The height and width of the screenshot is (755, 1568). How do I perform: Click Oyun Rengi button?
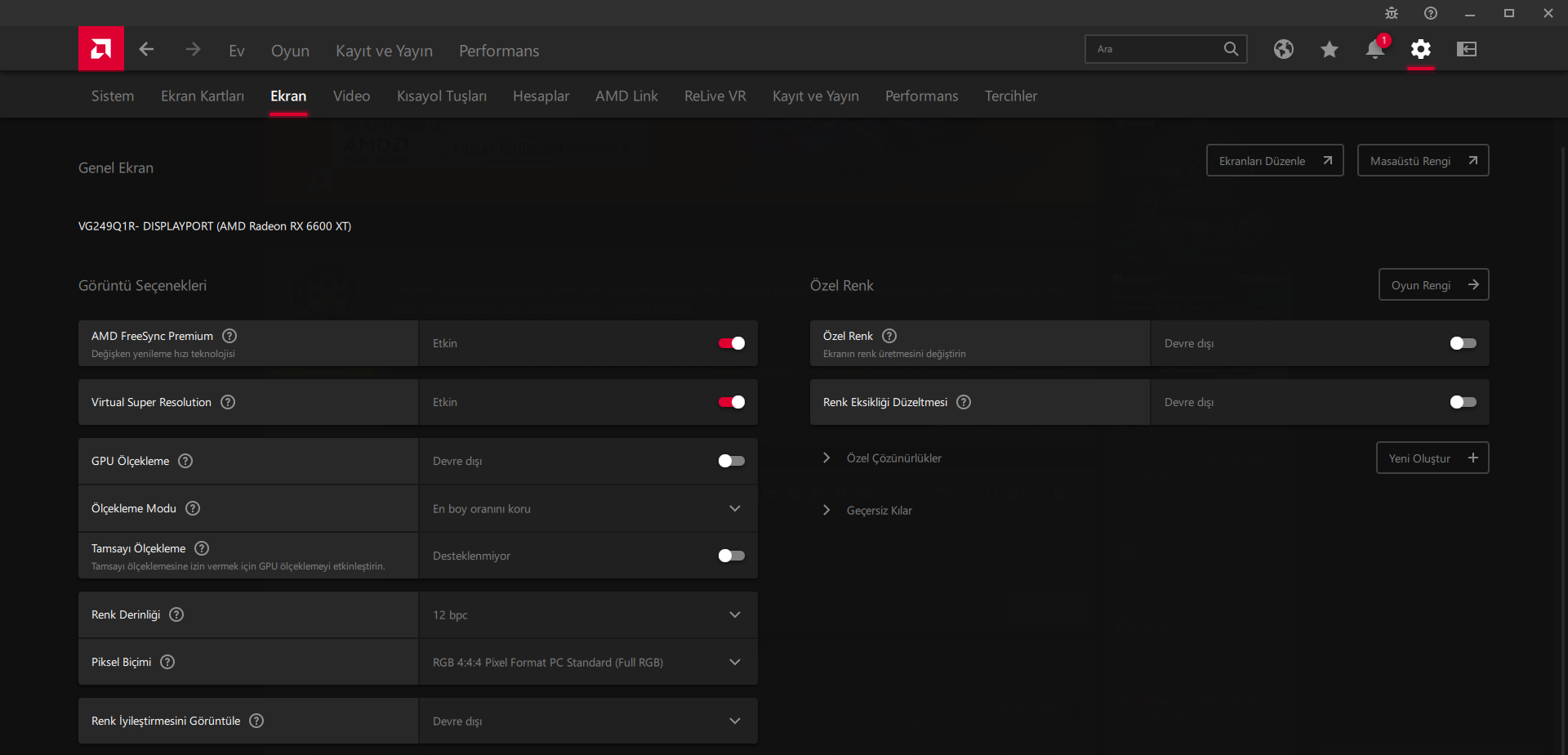pyautogui.click(x=1434, y=284)
